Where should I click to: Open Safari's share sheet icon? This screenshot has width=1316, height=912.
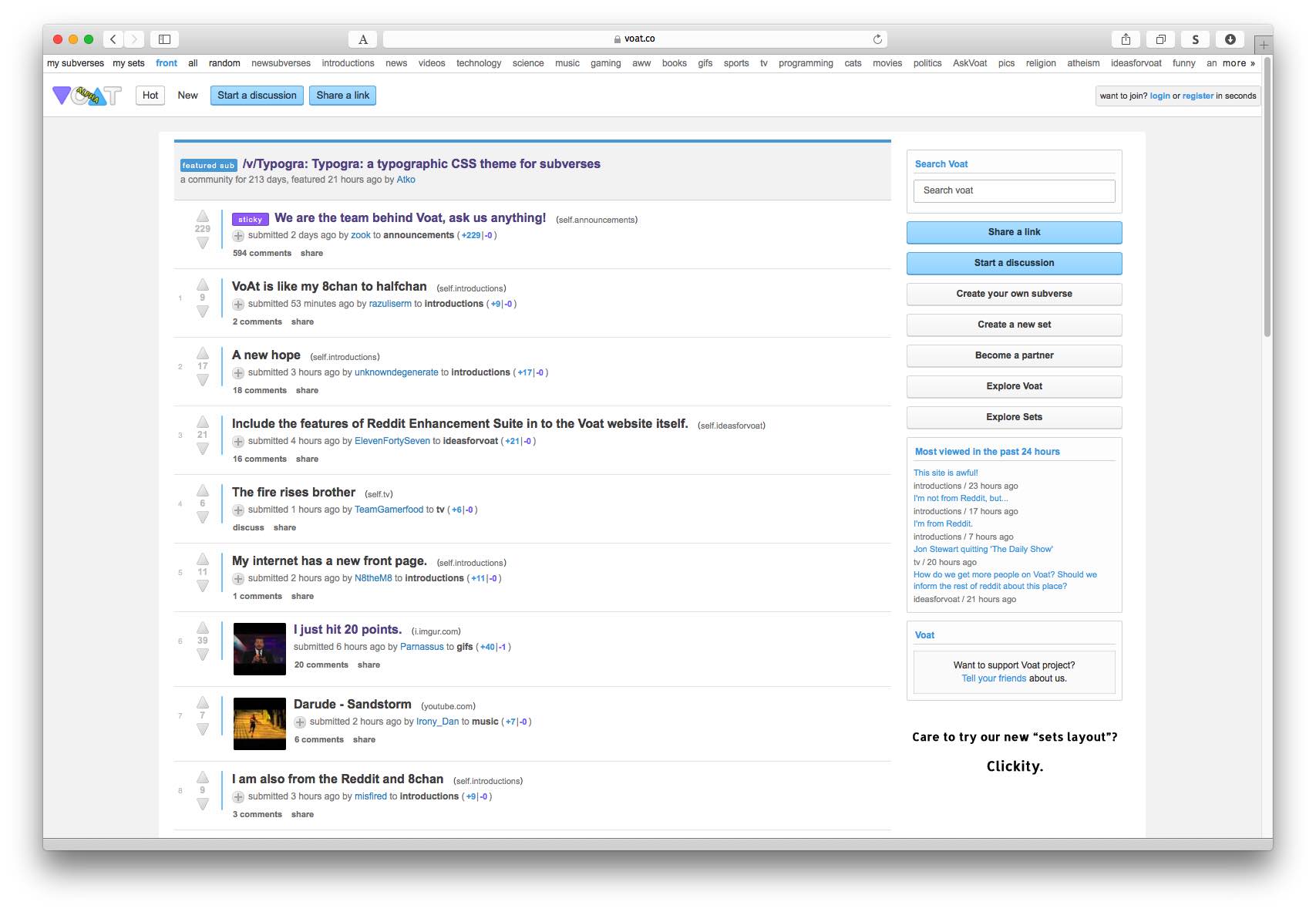click(1126, 39)
